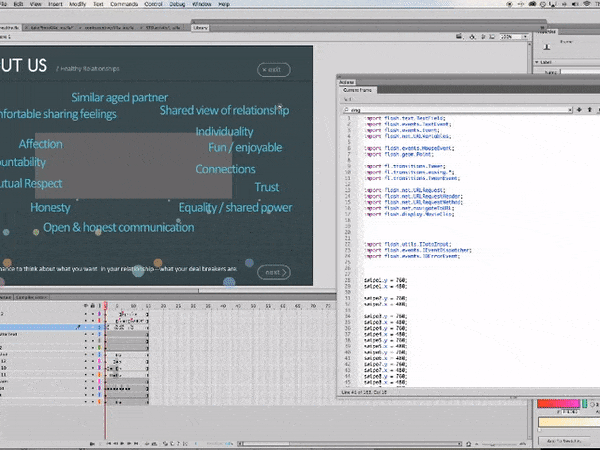Click the next button on stage

(x=274, y=271)
